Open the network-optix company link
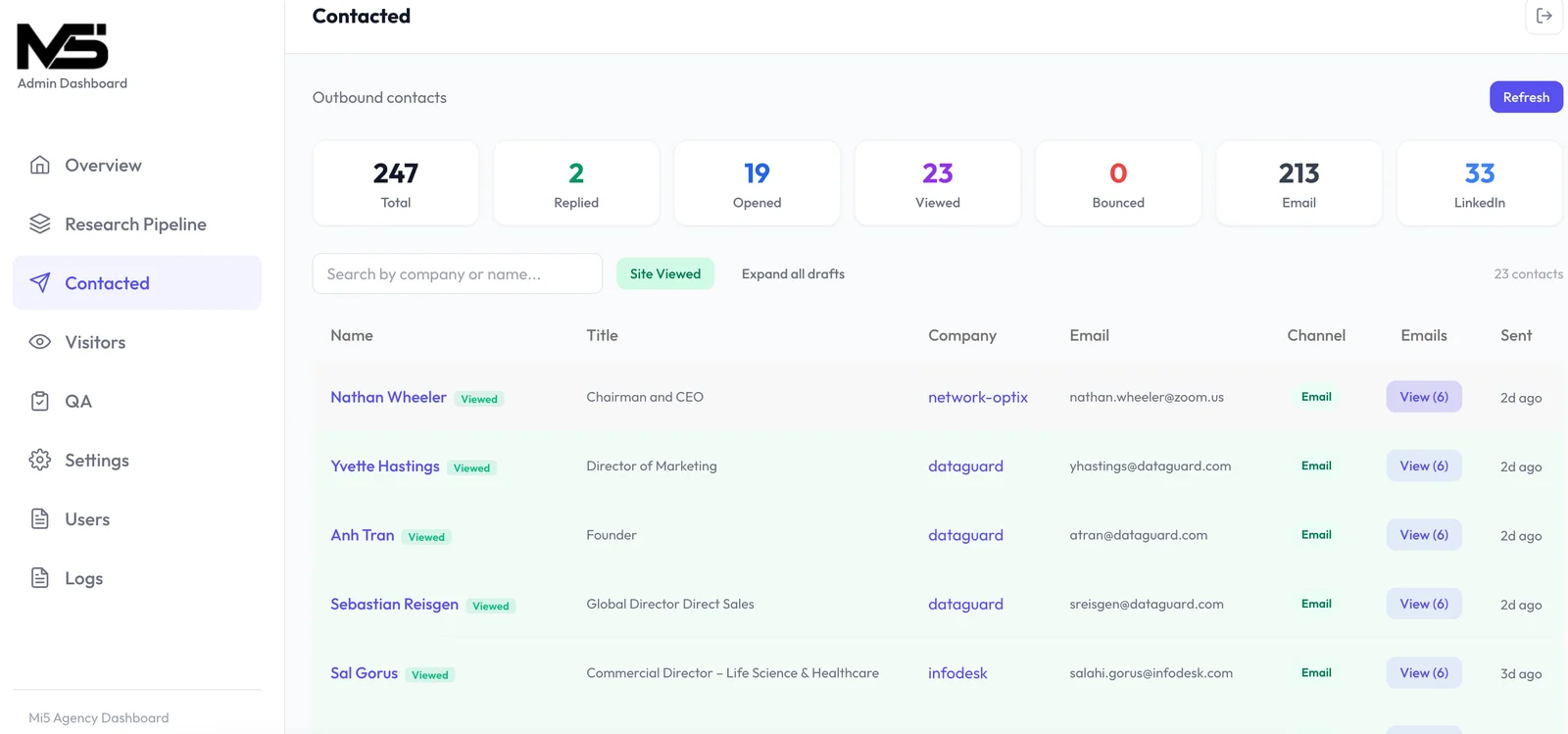Viewport: 1568px width, 734px height. (978, 397)
